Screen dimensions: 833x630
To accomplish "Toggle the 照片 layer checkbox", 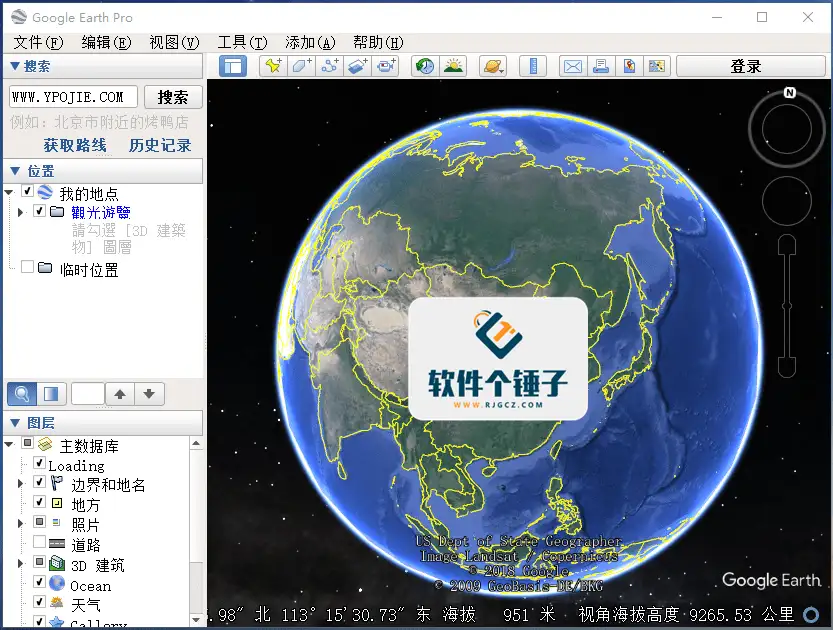I will (x=39, y=522).
